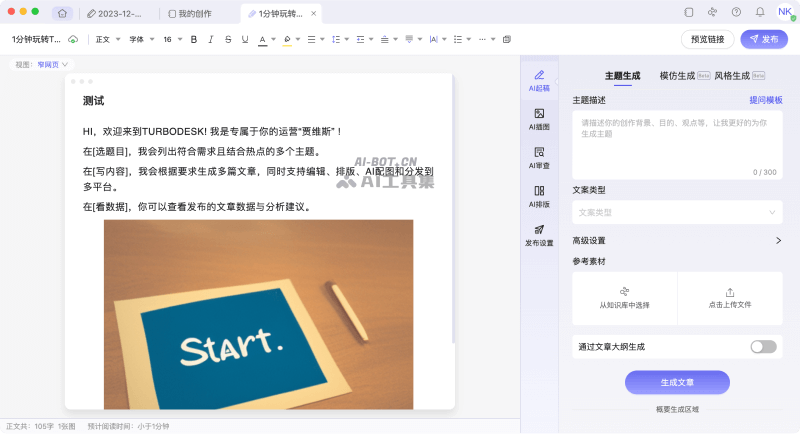The height and width of the screenshot is (434, 800).
Task: Apply bold formatting to text
Action: click(194, 39)
